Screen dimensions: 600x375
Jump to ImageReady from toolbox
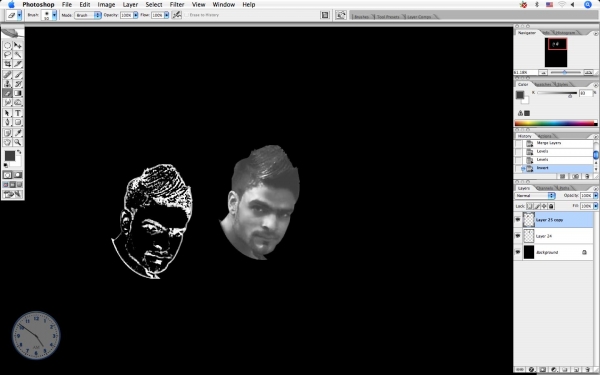[x=13, y=195]
